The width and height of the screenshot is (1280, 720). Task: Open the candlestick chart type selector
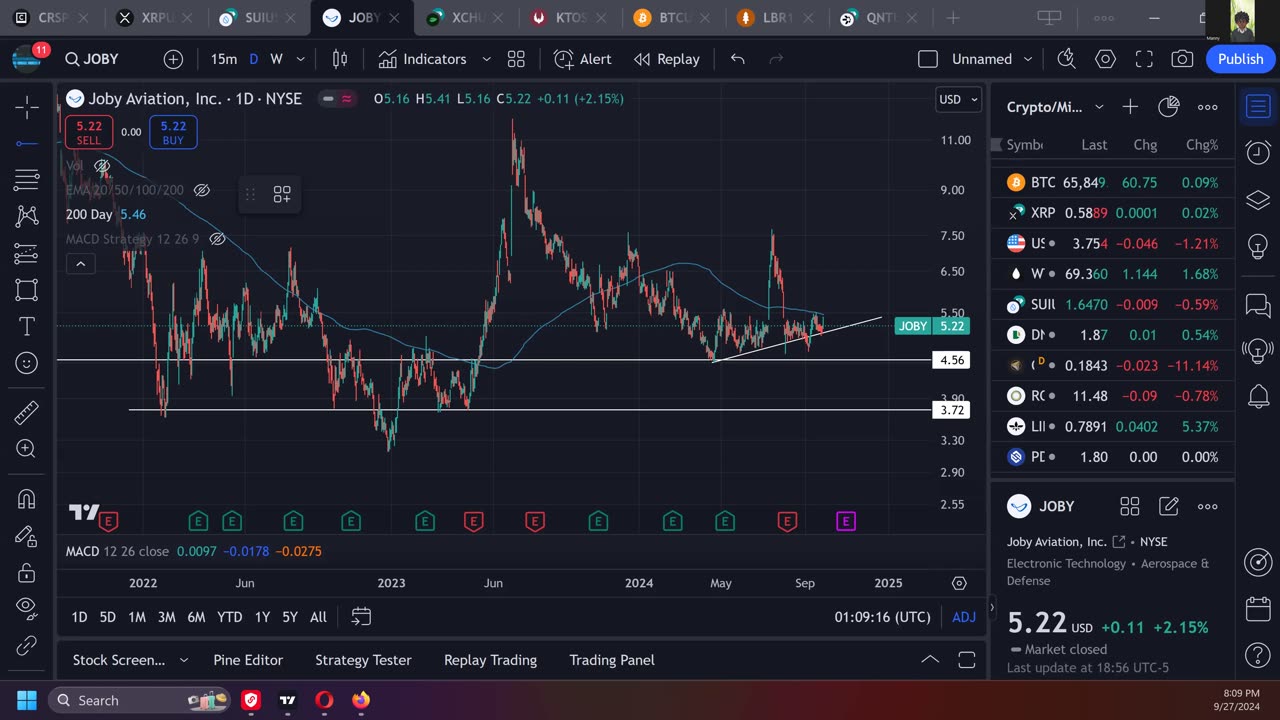pyautogui.click(x=340, y=59)
